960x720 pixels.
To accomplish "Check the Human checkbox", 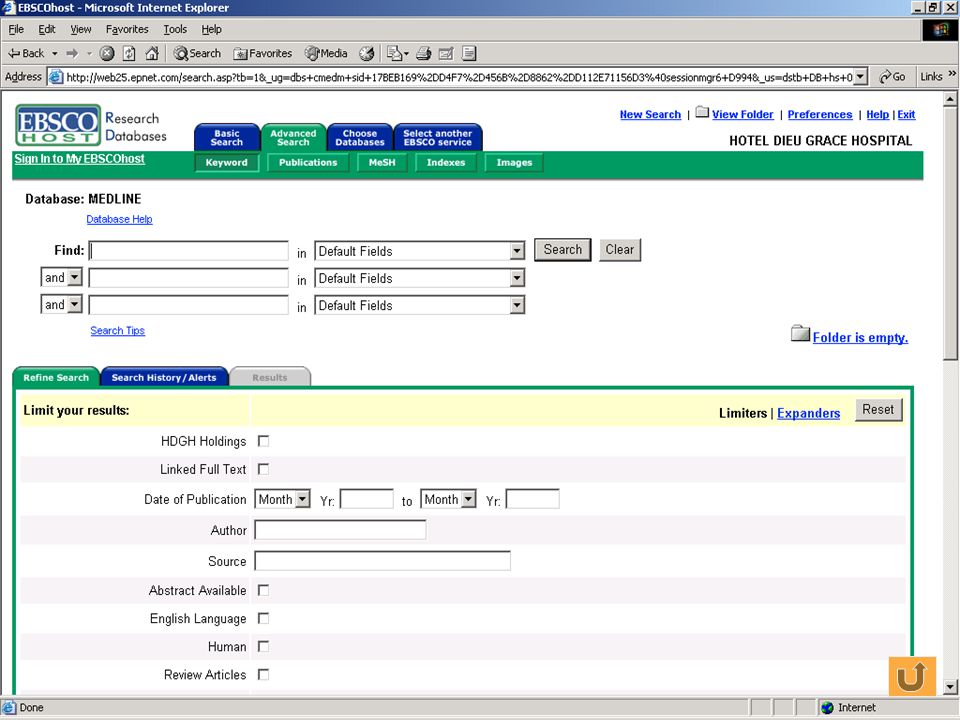I will click(263, 647).
